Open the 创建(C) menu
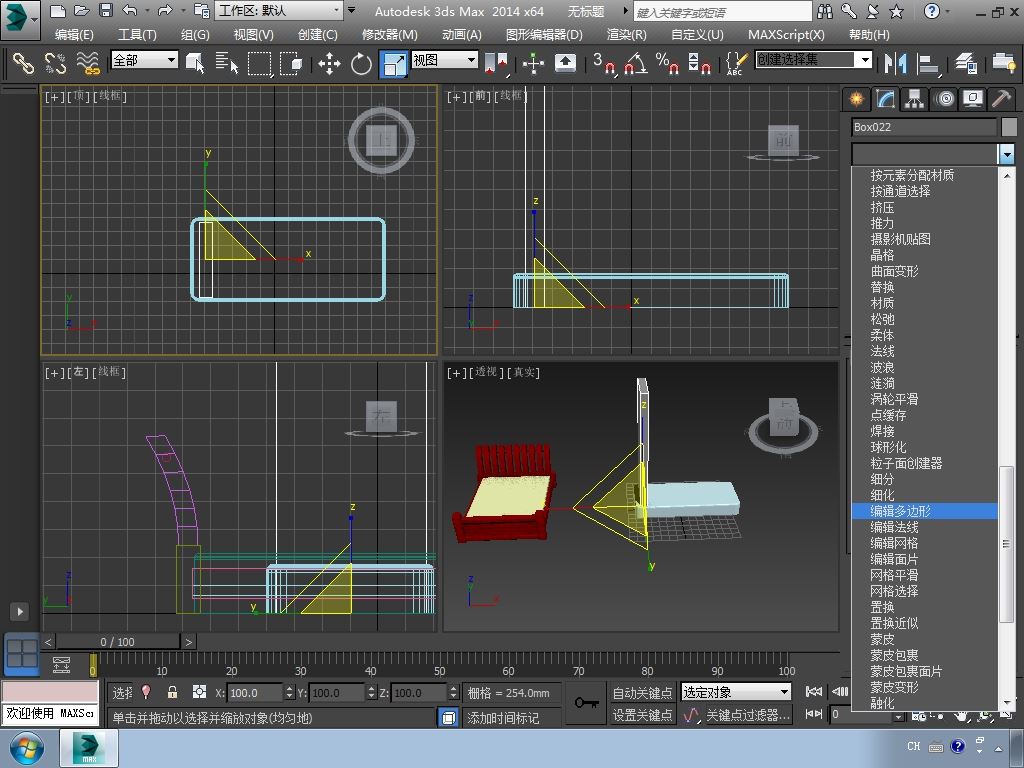Image resolution: width=1024 pixels, height=768 pixels. [x=317, y=35]
